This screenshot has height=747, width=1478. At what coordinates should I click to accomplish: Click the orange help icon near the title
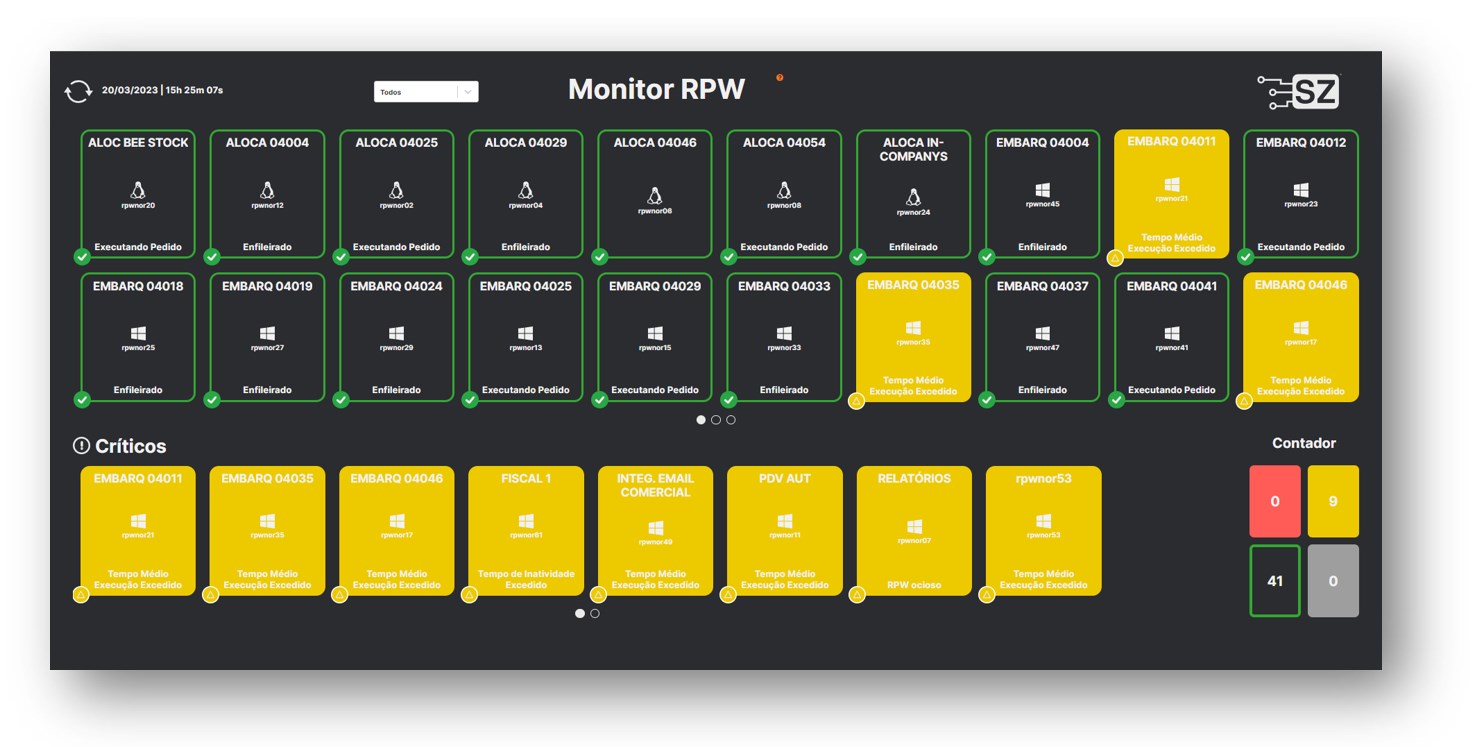click(x=780, y=77)
